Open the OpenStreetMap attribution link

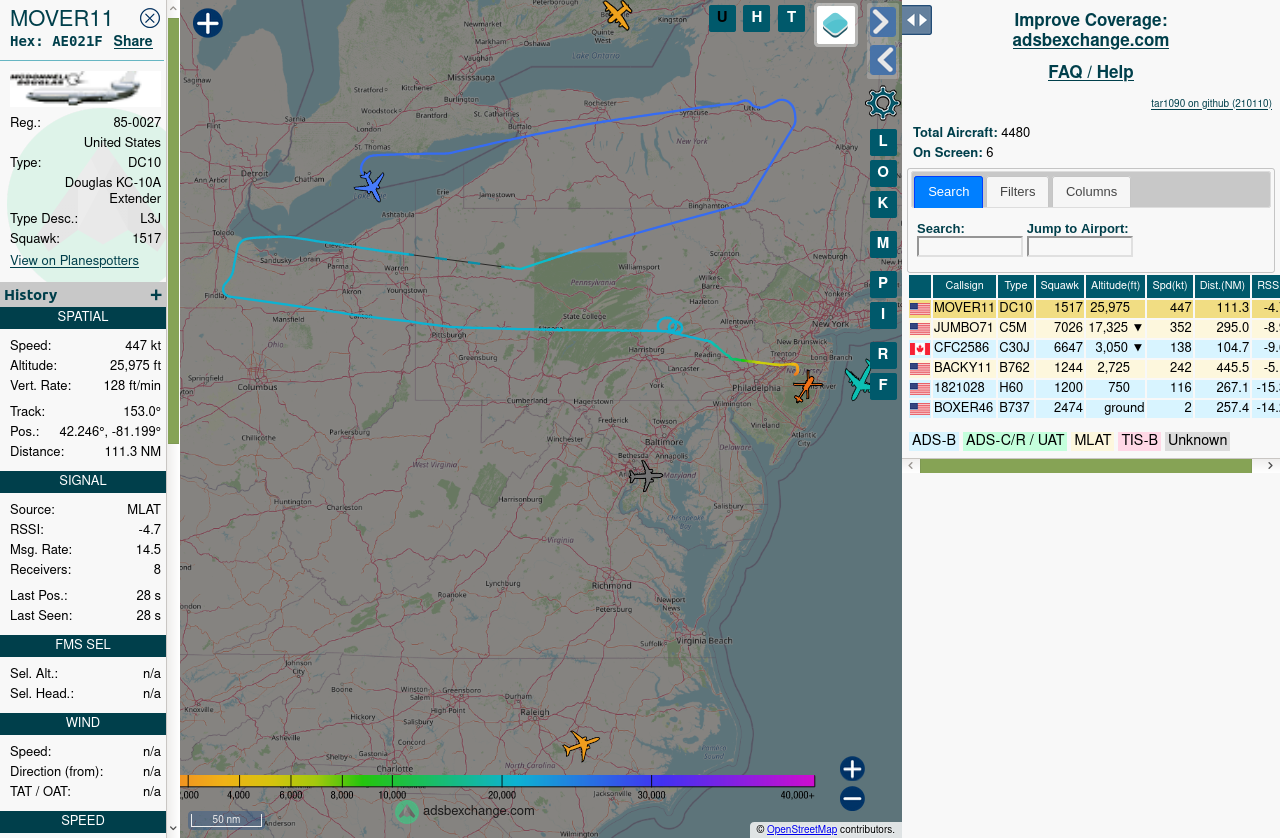click(x=801, y=830)
